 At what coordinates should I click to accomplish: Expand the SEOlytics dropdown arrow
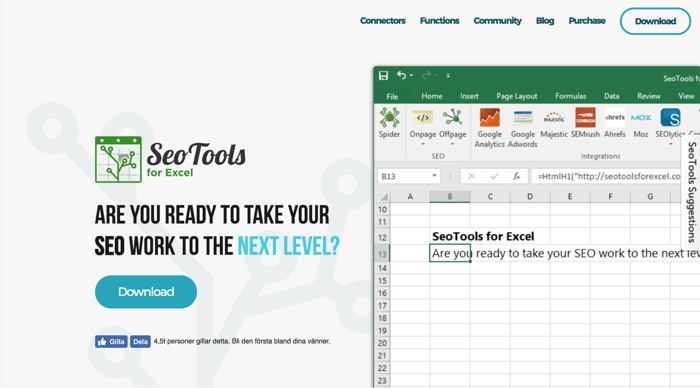coord(670,144)
